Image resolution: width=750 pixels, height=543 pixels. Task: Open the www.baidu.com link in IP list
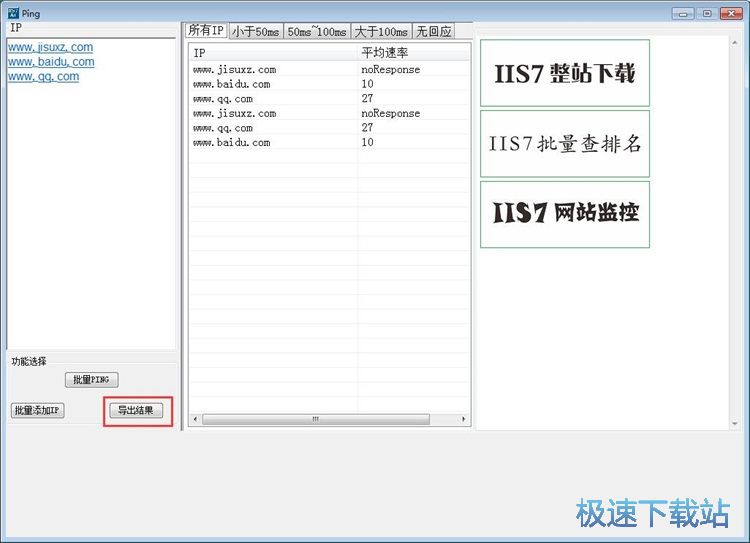51,62
